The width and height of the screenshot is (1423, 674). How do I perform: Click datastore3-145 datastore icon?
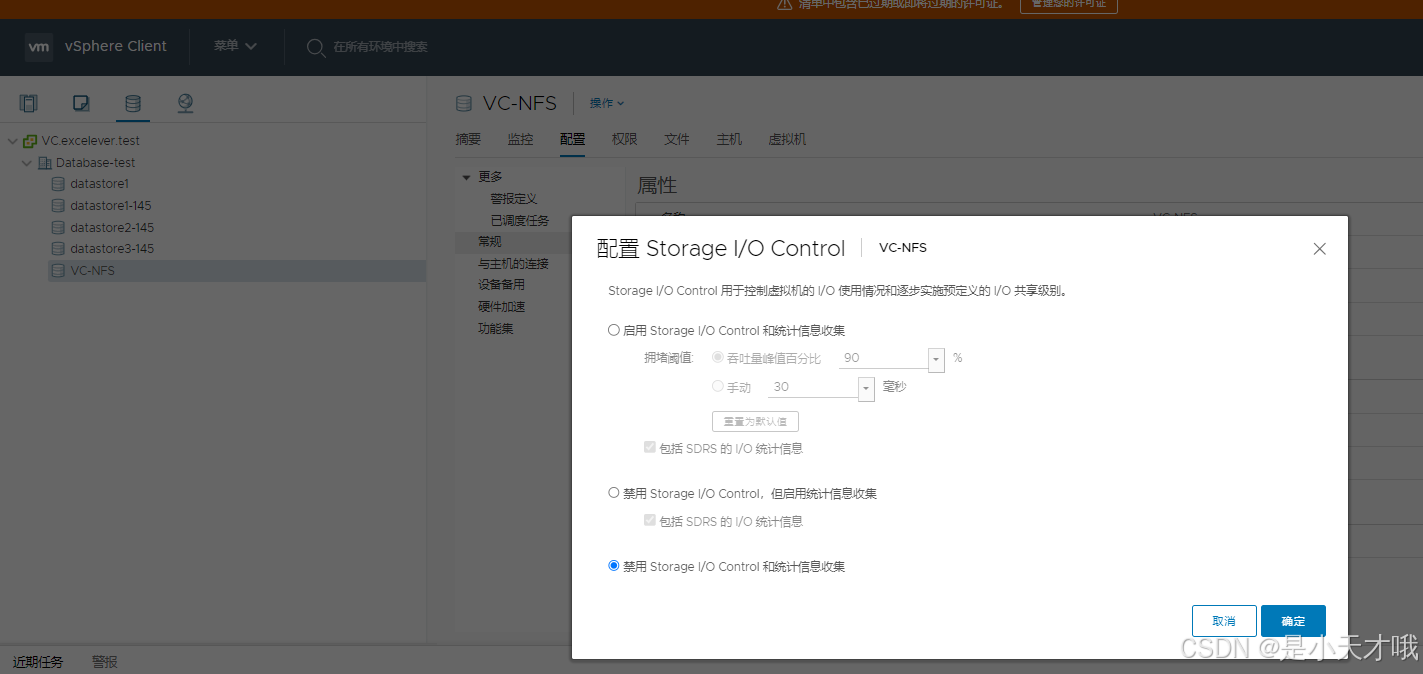point(58,249)
